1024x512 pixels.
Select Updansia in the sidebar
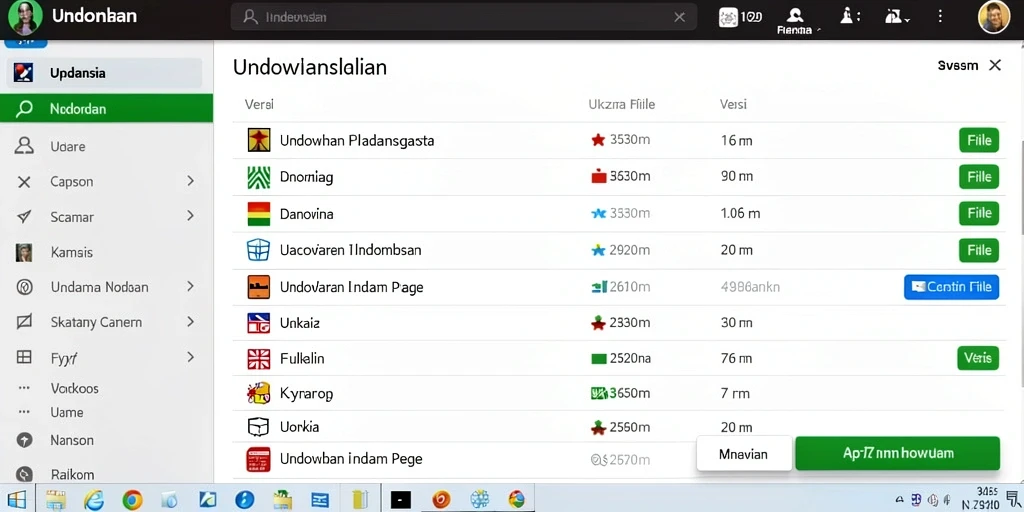[x=104, y=73]
